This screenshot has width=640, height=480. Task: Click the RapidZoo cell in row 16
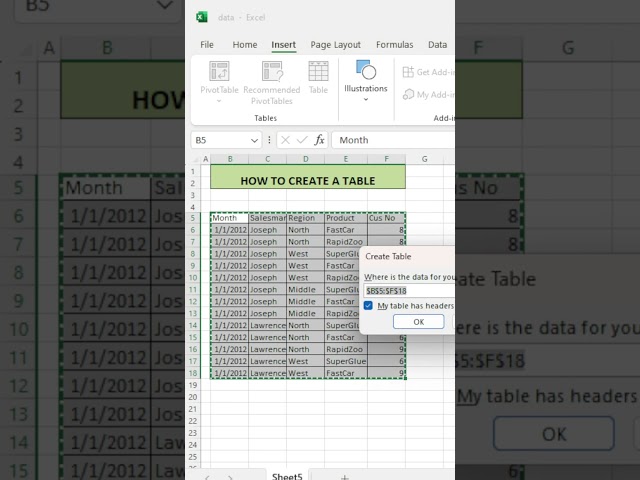coord(346,349)
